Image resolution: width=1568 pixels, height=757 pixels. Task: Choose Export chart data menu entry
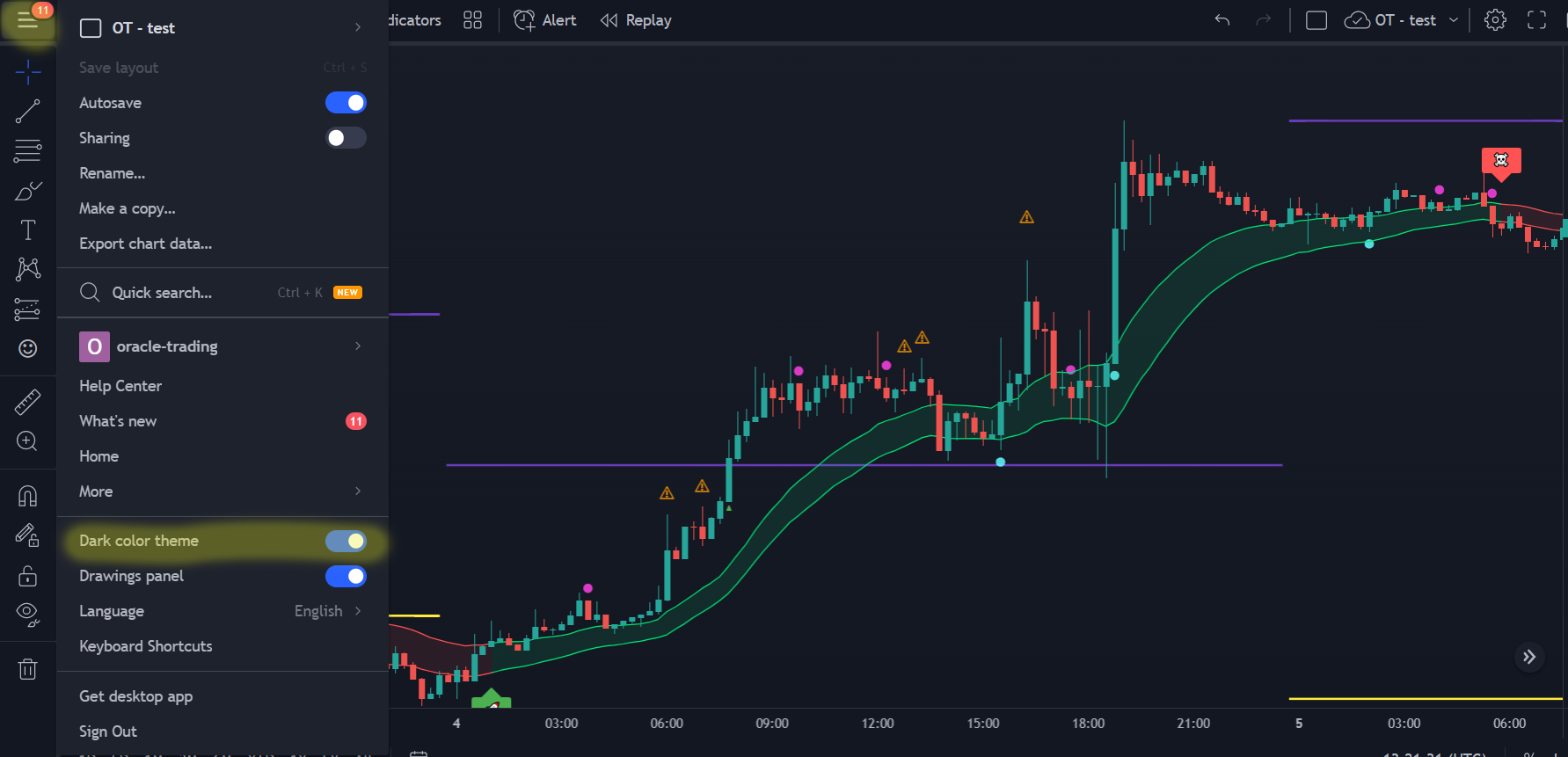pos(145,244)
